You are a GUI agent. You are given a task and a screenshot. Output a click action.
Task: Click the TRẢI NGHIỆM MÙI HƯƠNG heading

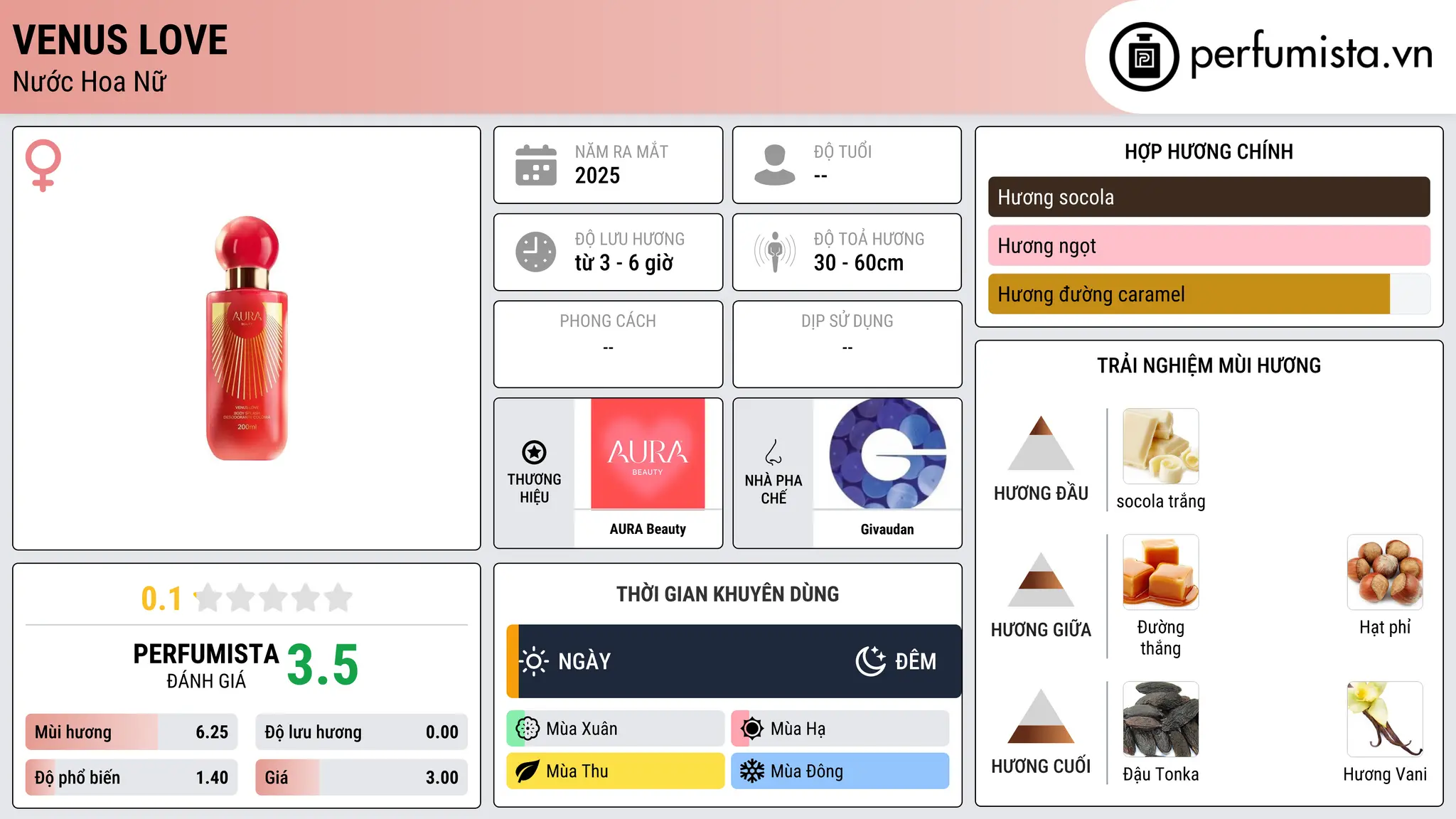[1209, 365]
